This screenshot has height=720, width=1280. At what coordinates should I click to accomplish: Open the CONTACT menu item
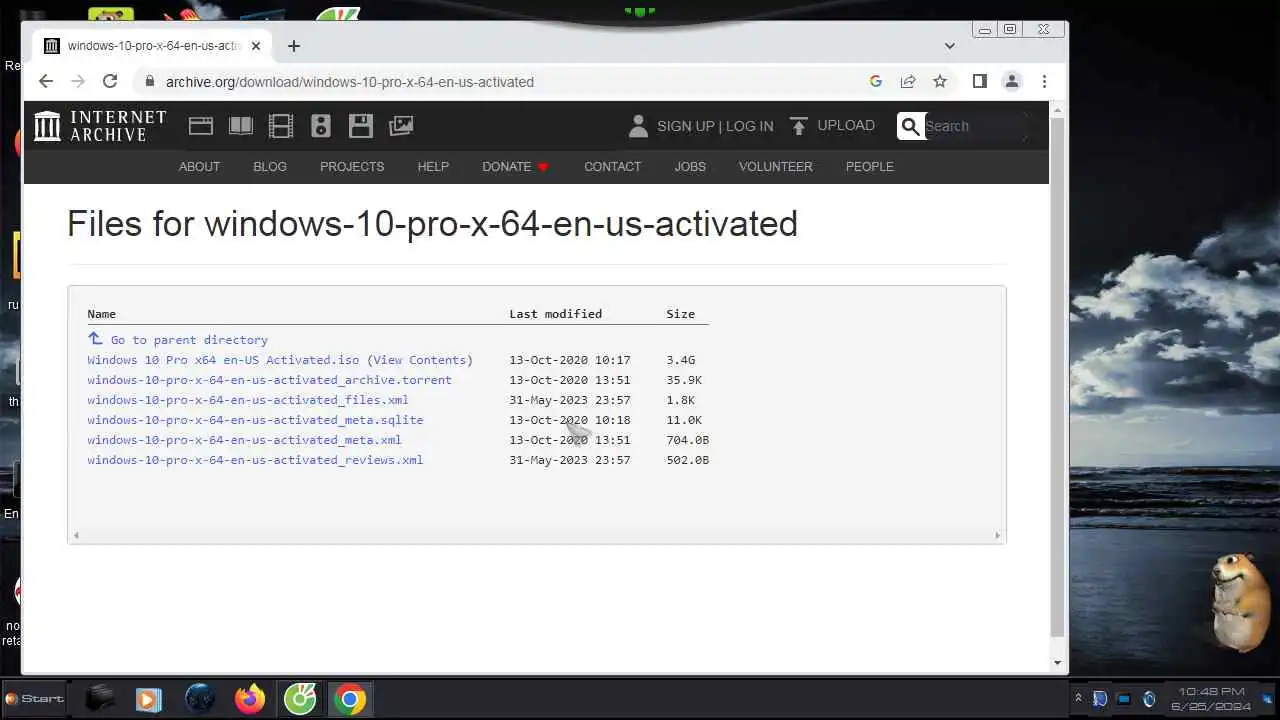613,167
